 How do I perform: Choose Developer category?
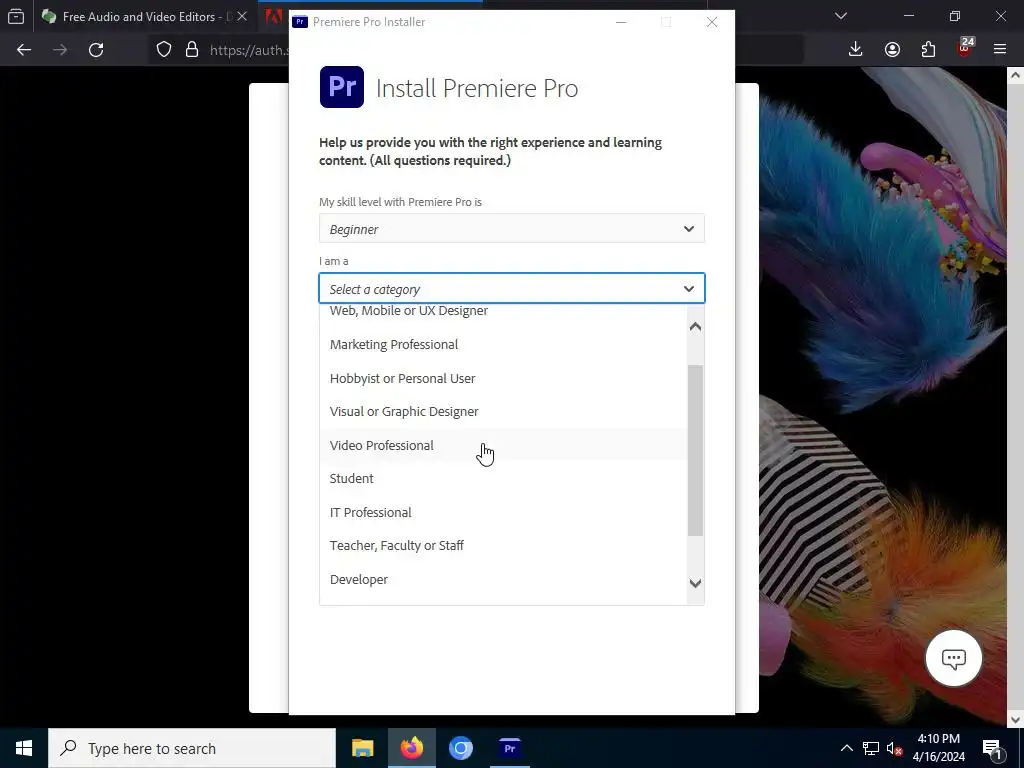[x=503, y=580]
